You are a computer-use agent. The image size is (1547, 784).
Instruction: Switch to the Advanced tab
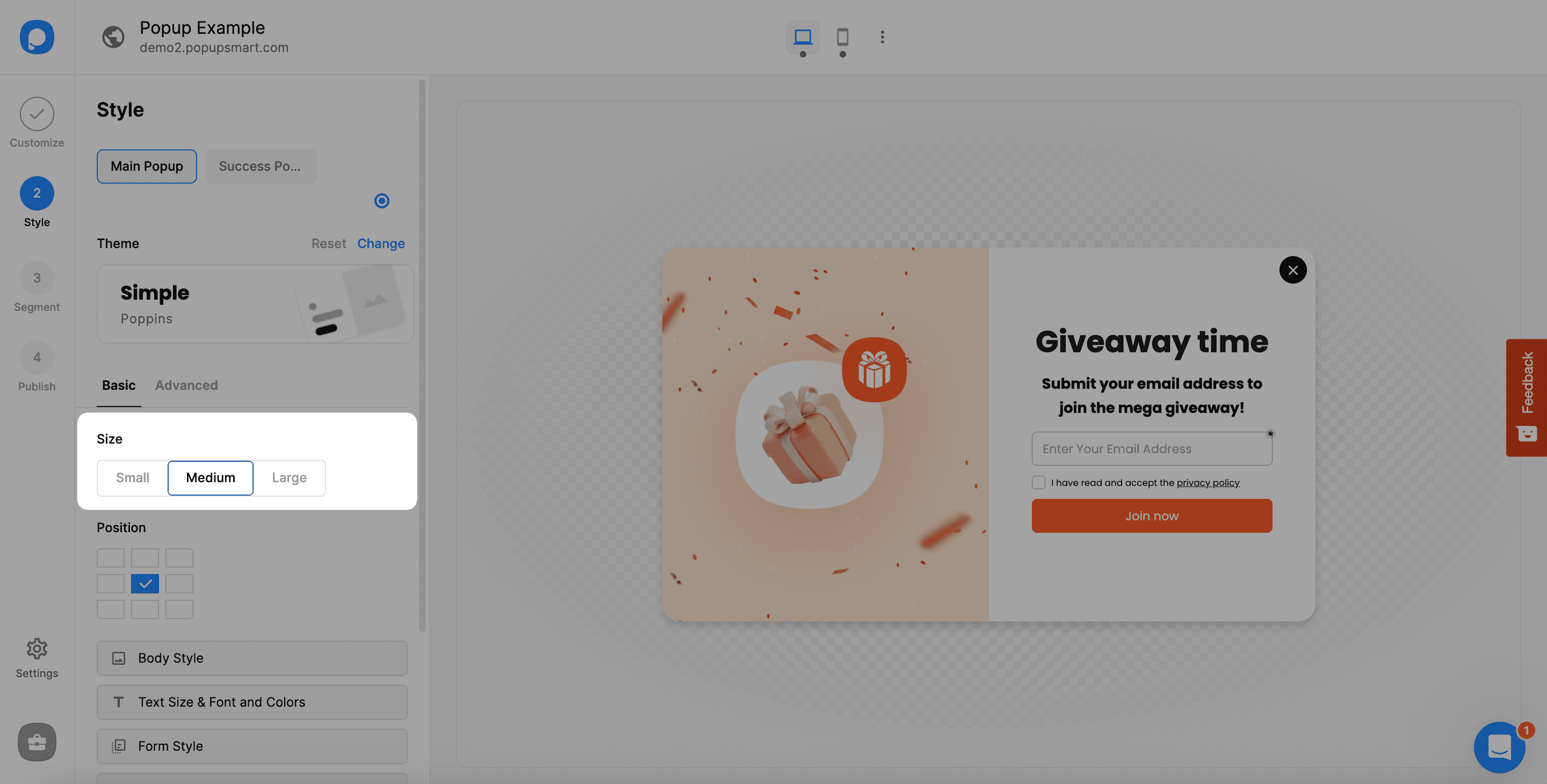(x=186, y=385)
